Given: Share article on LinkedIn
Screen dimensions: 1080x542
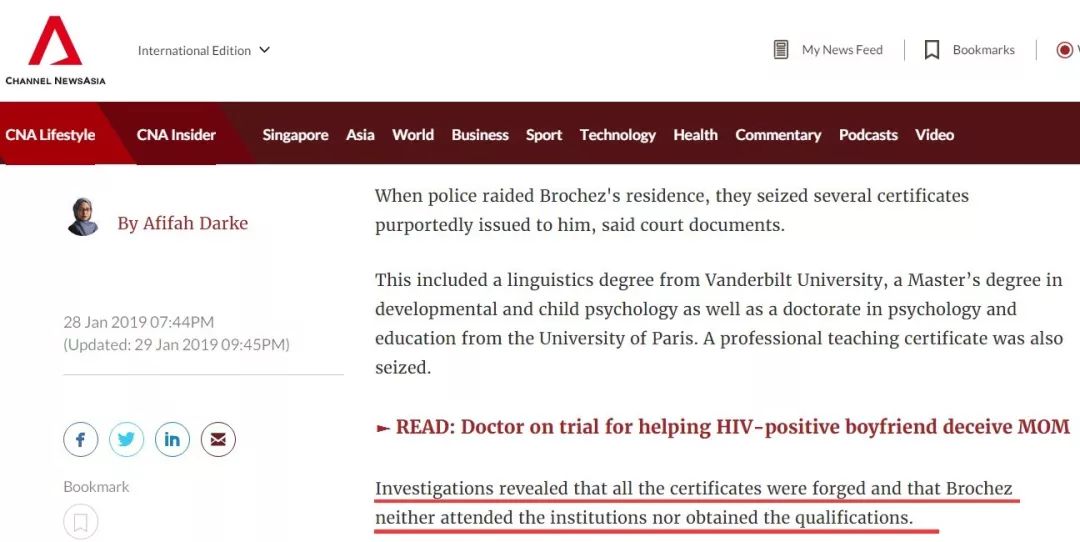Looking at the screenshot, I should pyautogui.click(x=172, y=439).
